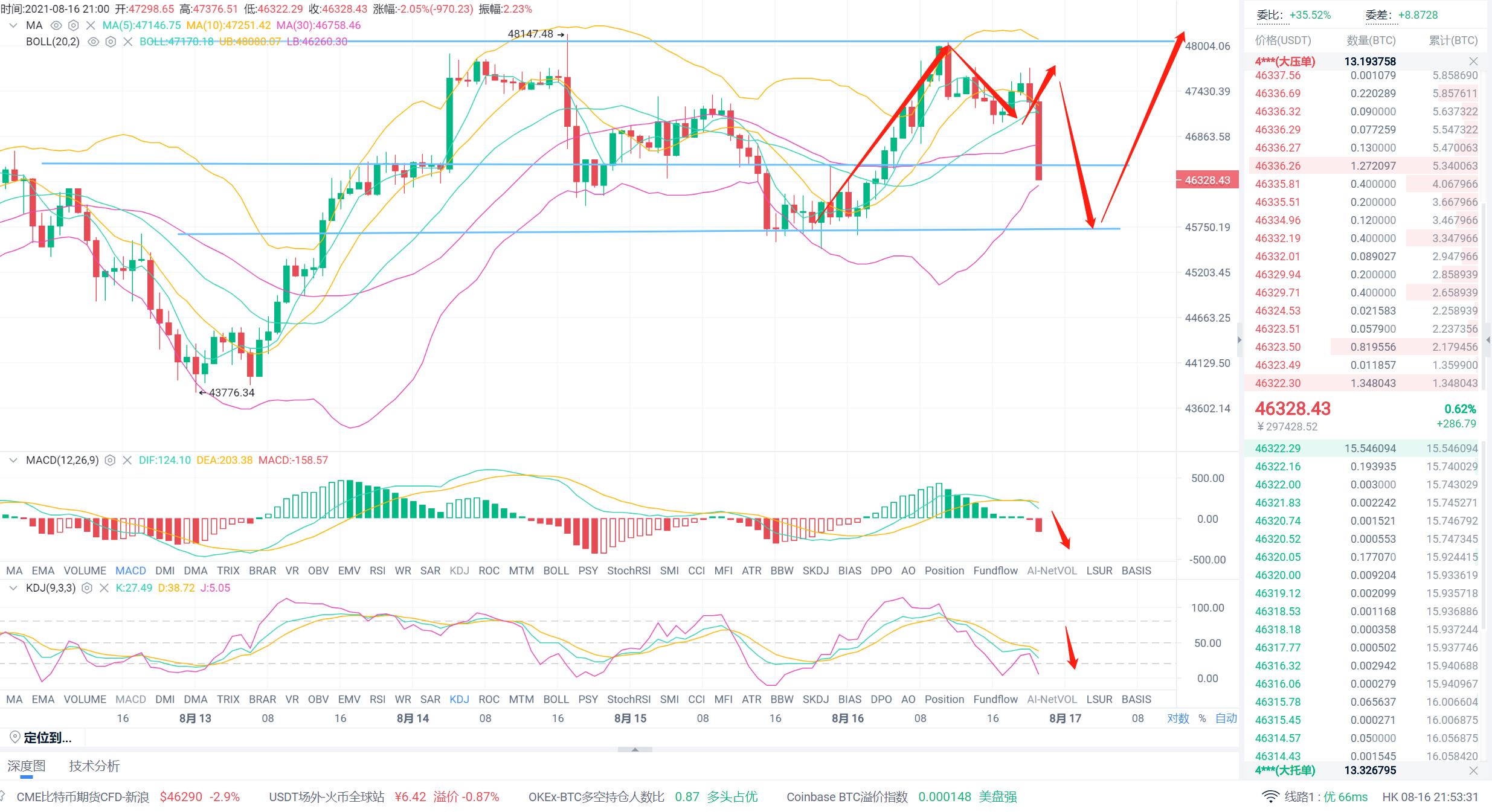This screenshot has width=1492, height=812.
Task: Click the 自动 auto scale button
Action: coord(1226,718)
